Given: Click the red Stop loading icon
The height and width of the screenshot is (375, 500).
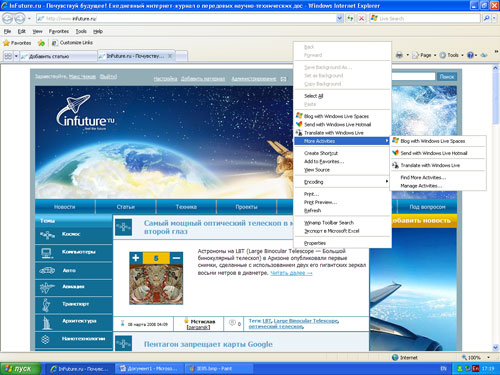Looking at the screenshot, I should pyautogui.click(x=361, y=18).
